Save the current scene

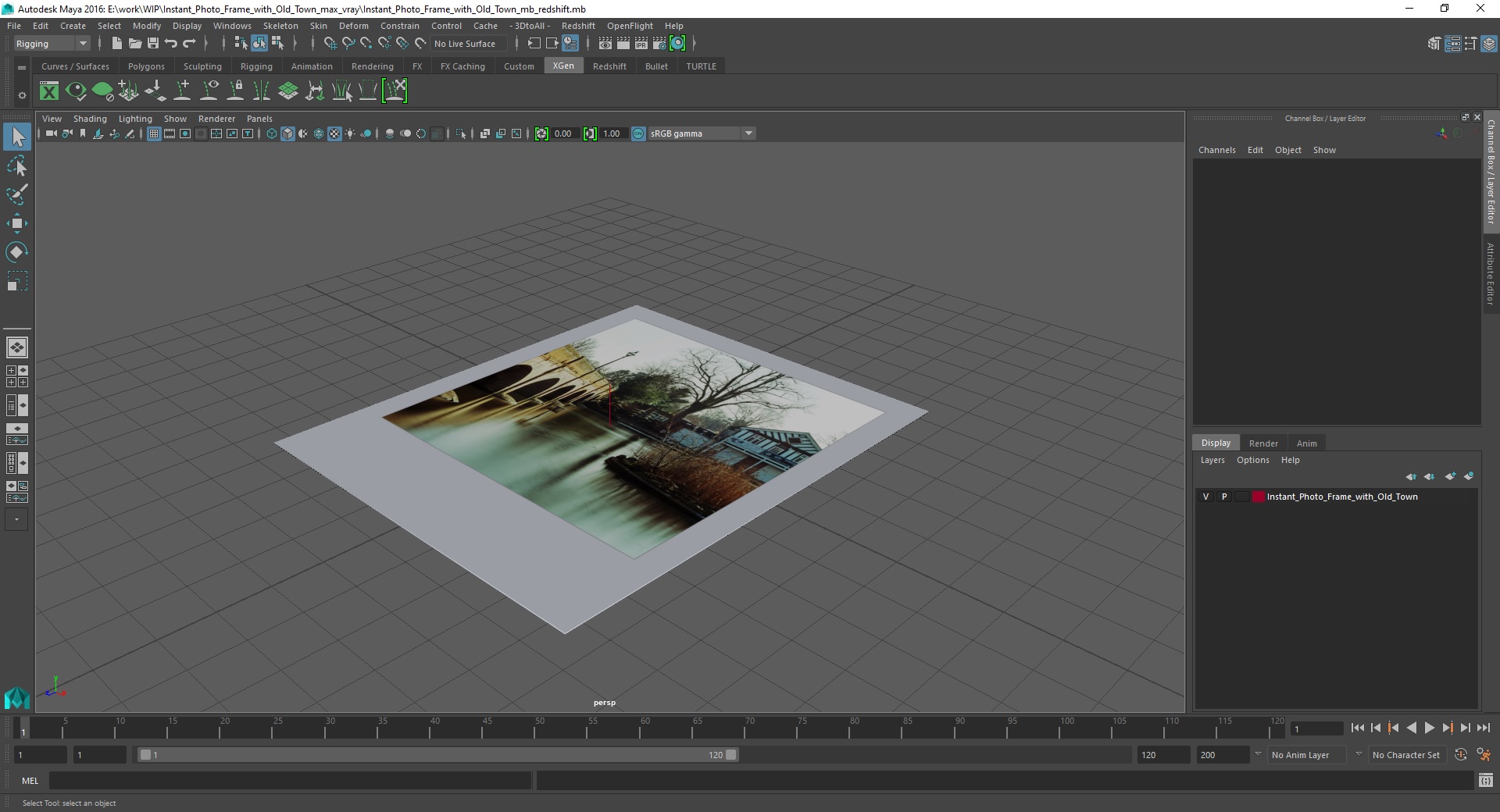153,44
